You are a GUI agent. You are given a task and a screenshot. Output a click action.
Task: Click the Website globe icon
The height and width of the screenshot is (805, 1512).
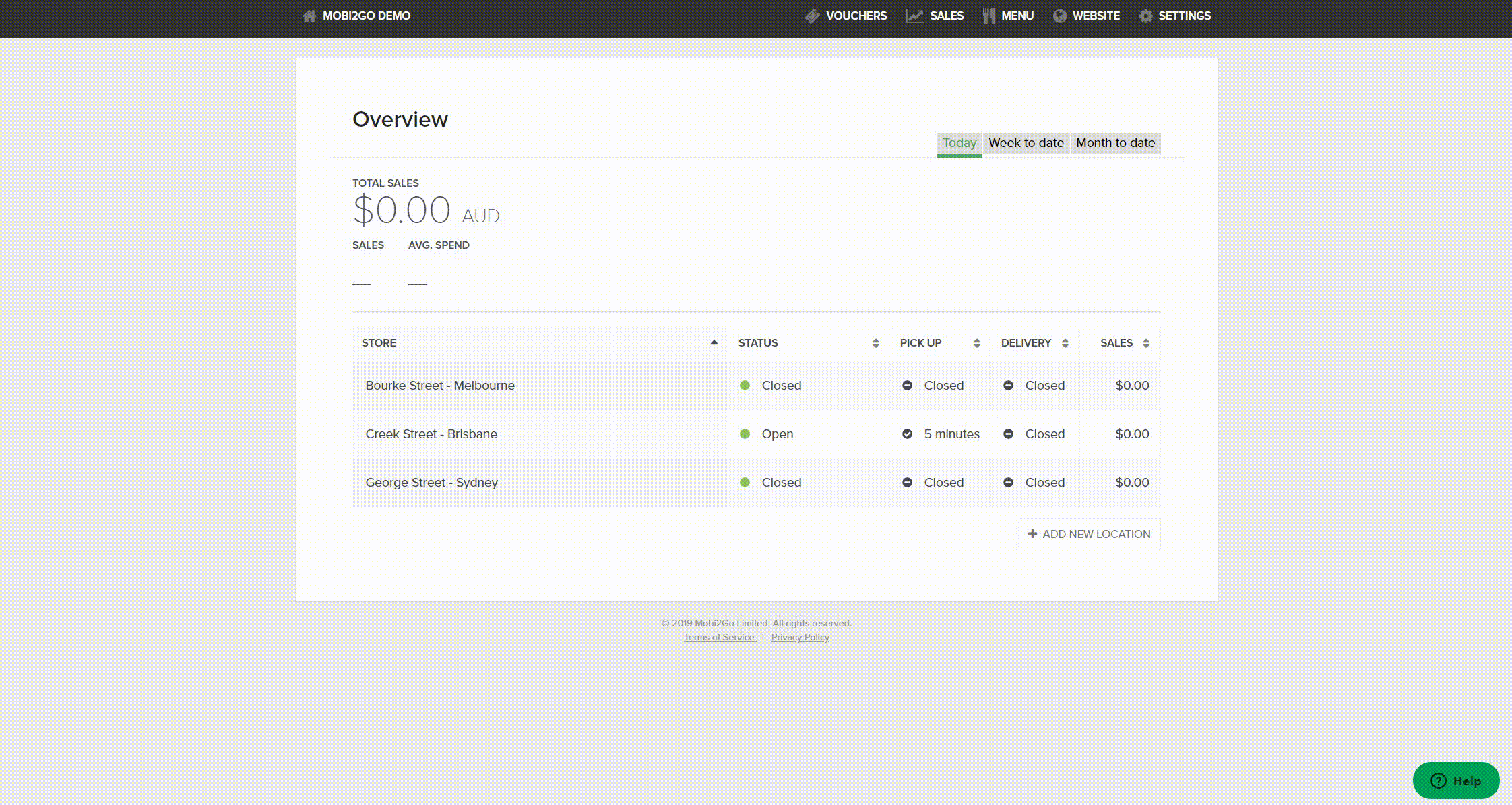1060,16
